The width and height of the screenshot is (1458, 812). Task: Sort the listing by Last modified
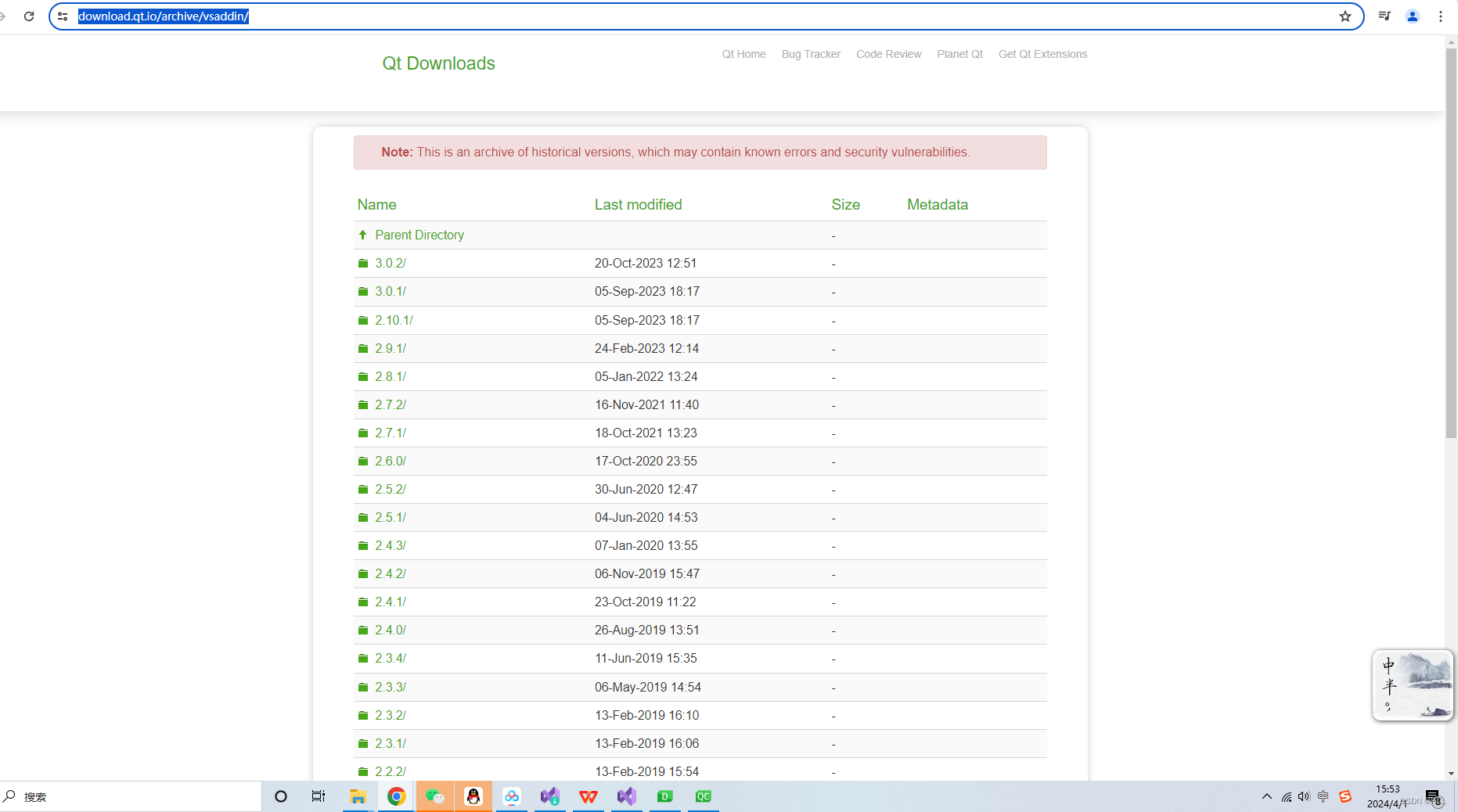tap(639, 205)
